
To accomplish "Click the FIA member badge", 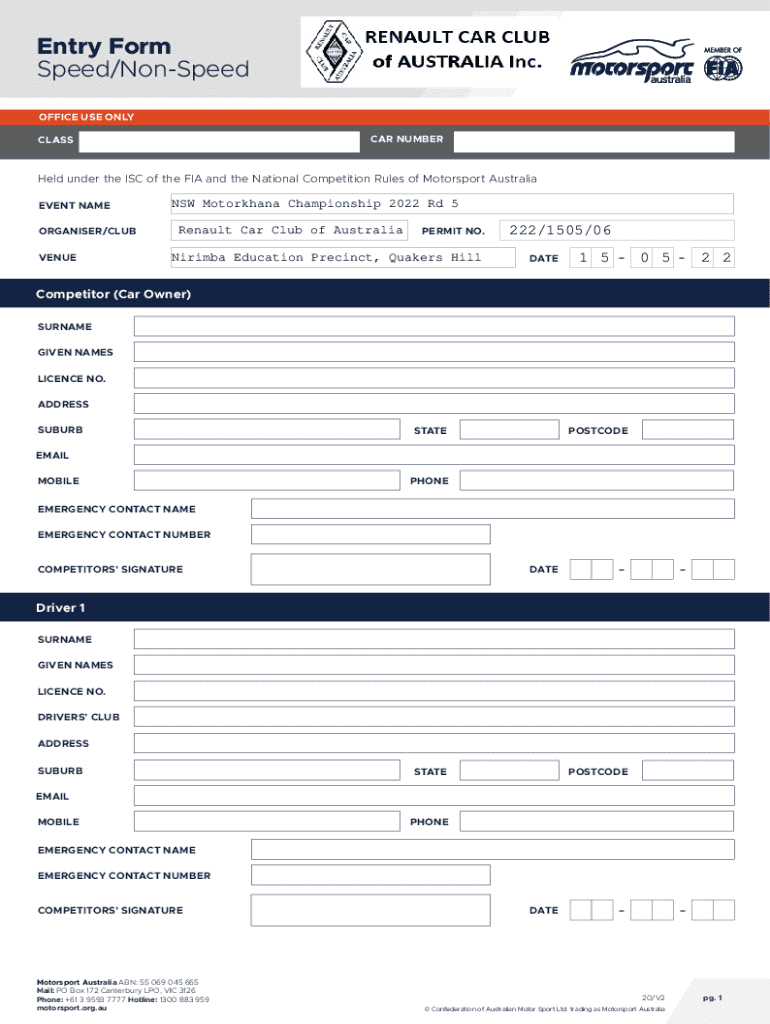I will click(x=722, y=62).
